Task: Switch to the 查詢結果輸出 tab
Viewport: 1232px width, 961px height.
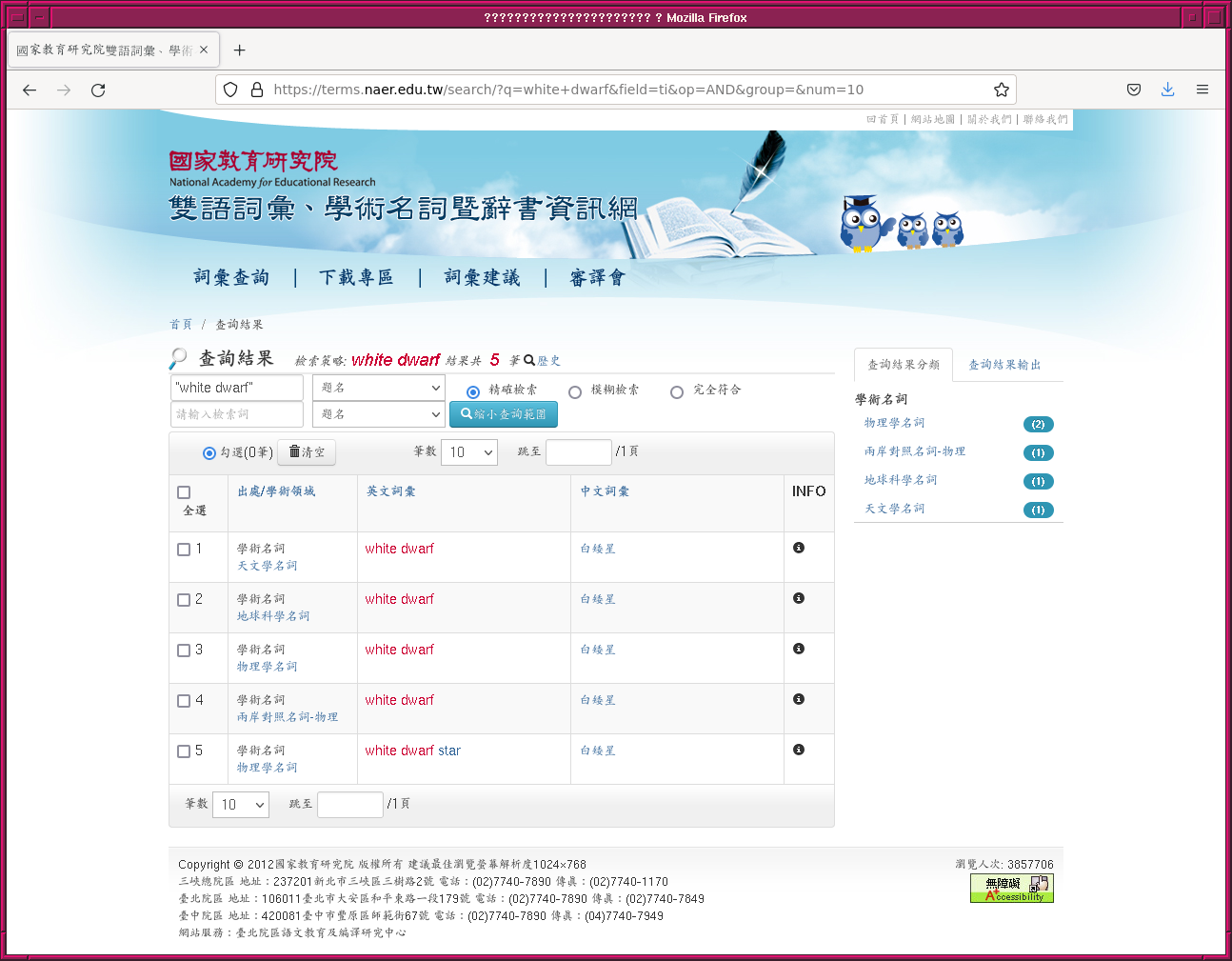Action: [x=1004, y=365]
